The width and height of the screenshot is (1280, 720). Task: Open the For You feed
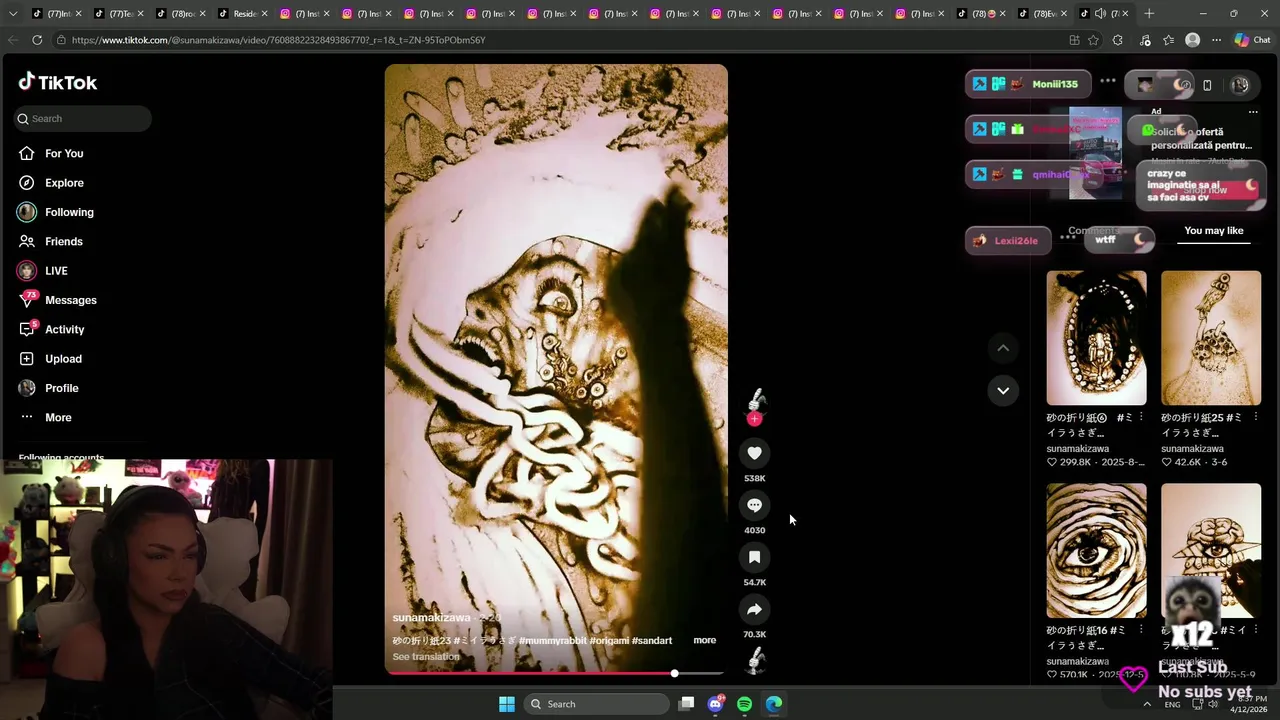[64, 153]
